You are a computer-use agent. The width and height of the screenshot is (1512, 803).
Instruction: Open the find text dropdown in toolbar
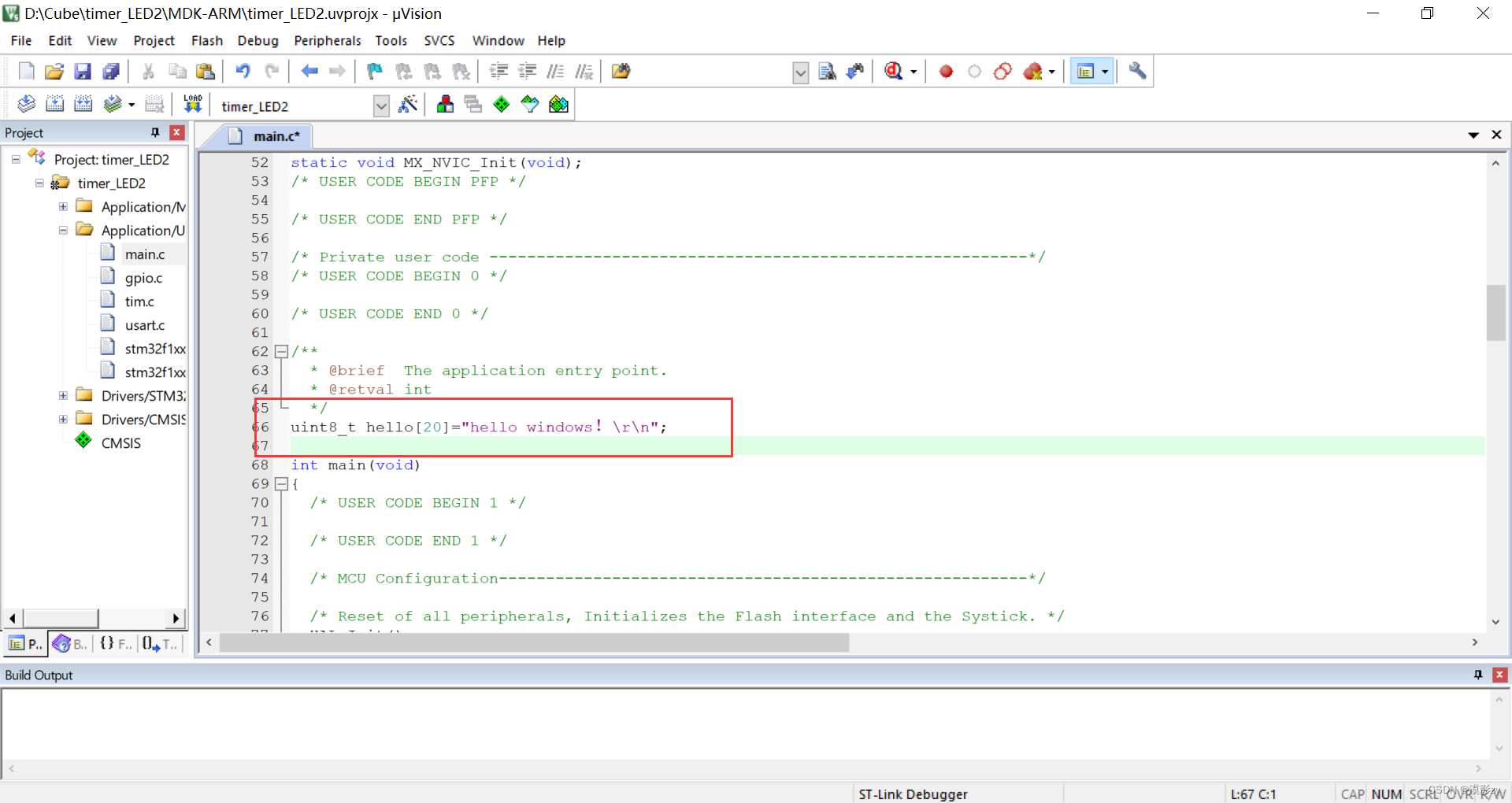(x=800, y=72)
